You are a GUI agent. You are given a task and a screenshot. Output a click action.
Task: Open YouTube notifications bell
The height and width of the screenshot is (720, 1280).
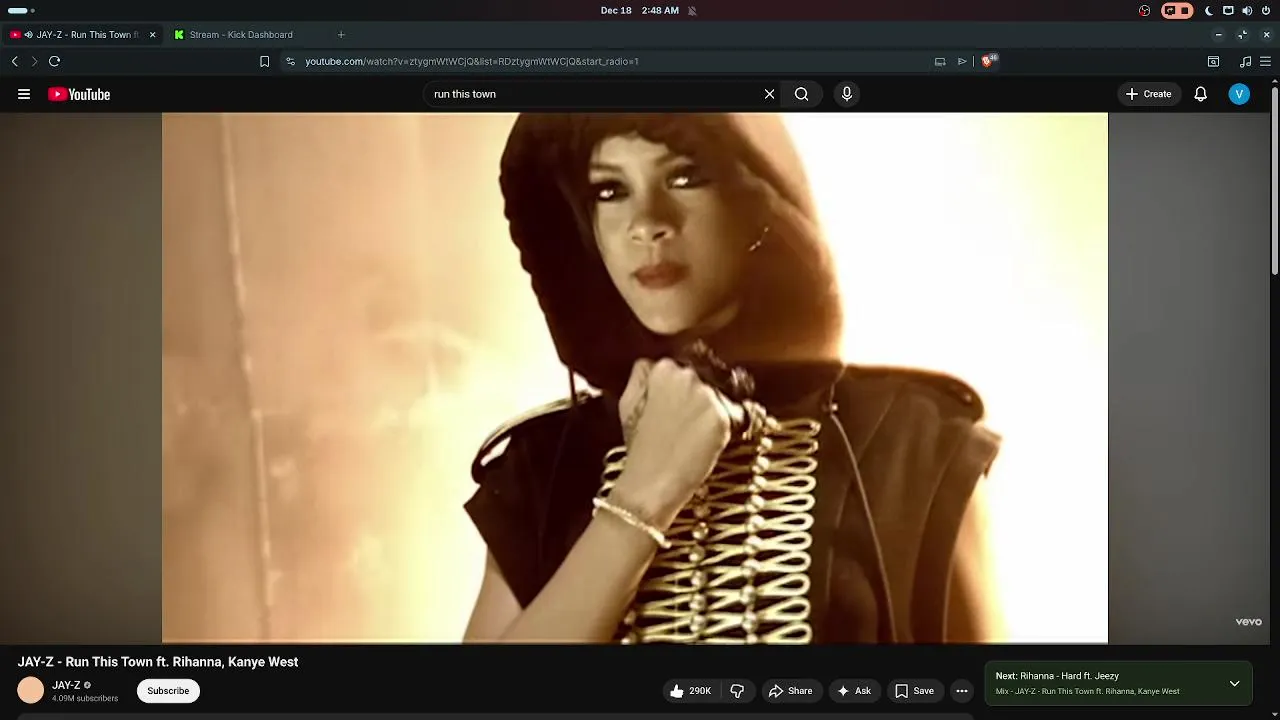pyautogui.click(x=1201, y=94)
